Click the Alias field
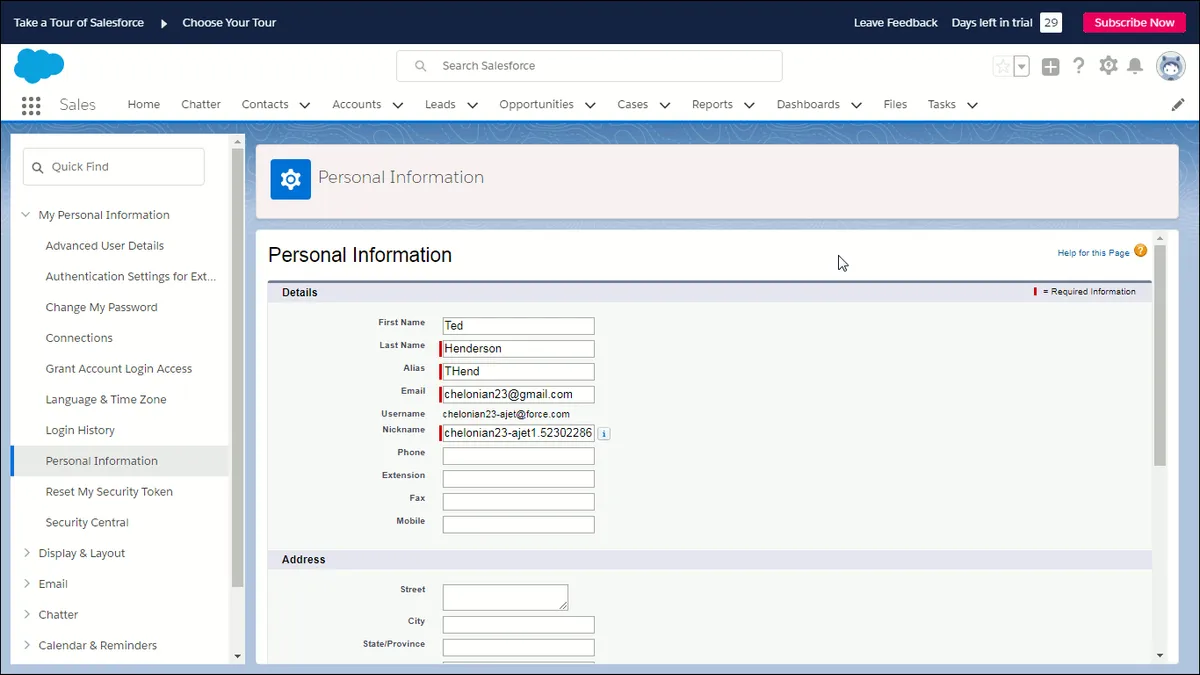 [x=519, y=372]
